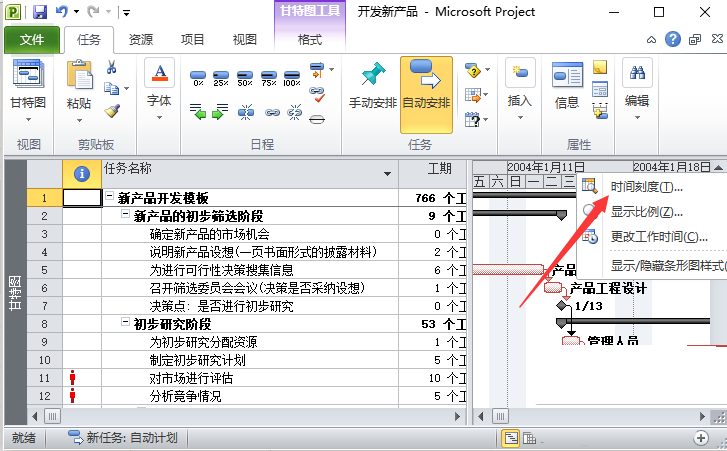Set task to 自动安排
This screenshot has width=727, height=451.
[427, 95]
